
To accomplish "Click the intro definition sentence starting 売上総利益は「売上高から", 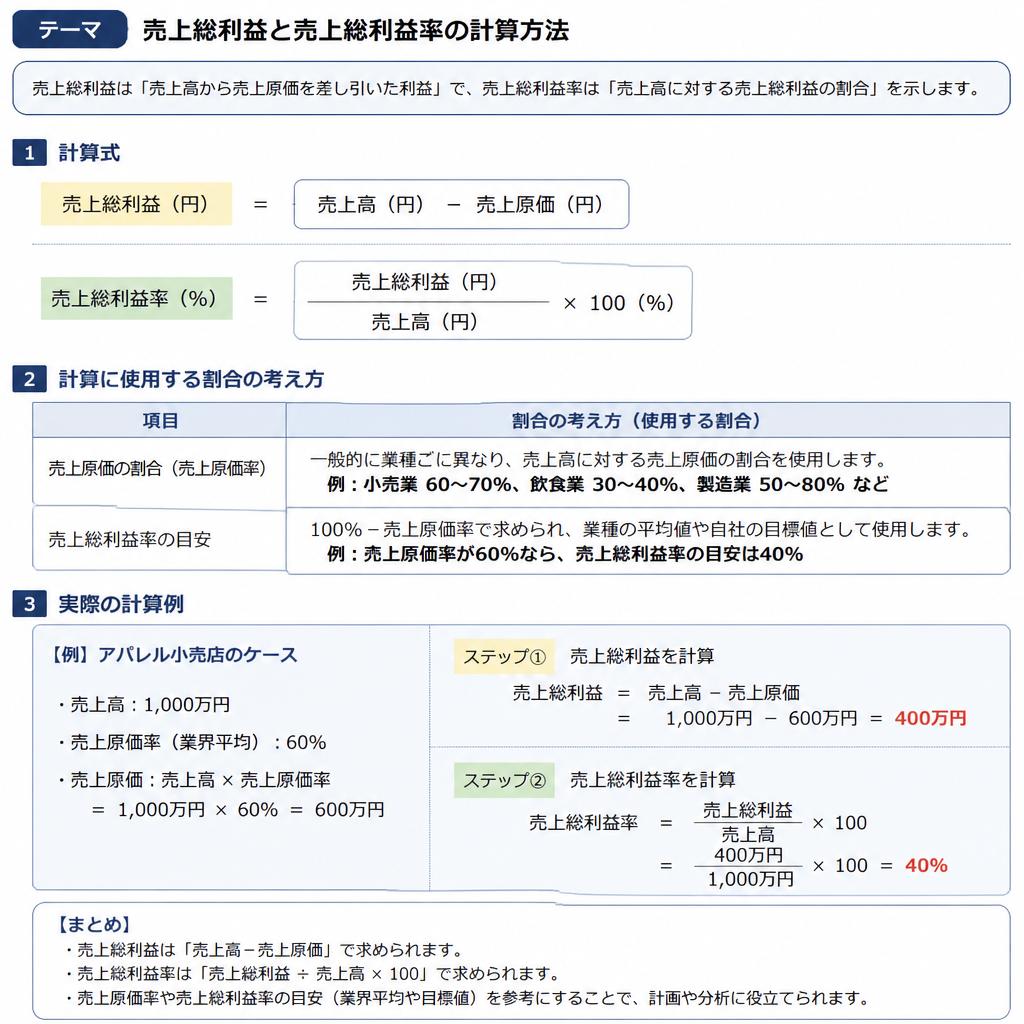I will tap(506, 88).
